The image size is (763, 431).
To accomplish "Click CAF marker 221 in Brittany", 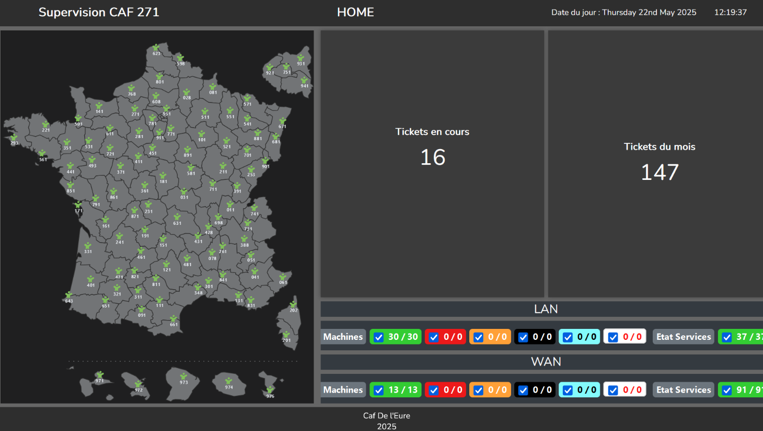I will [45, 125].
